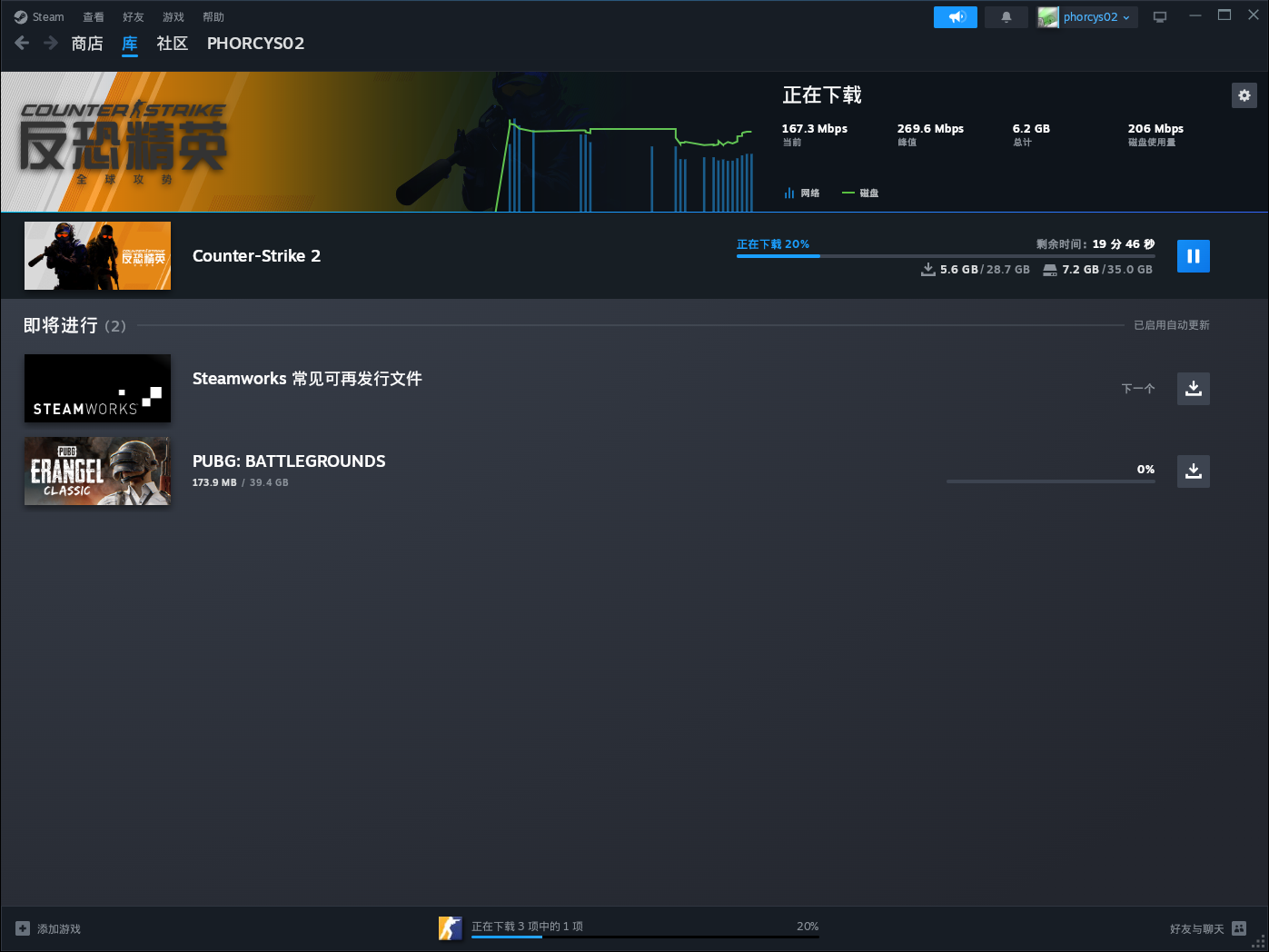The width and height of the screenshot is (1269, 952).
Task: Click the 正在下载 20% label
Action: click(773, 244)
